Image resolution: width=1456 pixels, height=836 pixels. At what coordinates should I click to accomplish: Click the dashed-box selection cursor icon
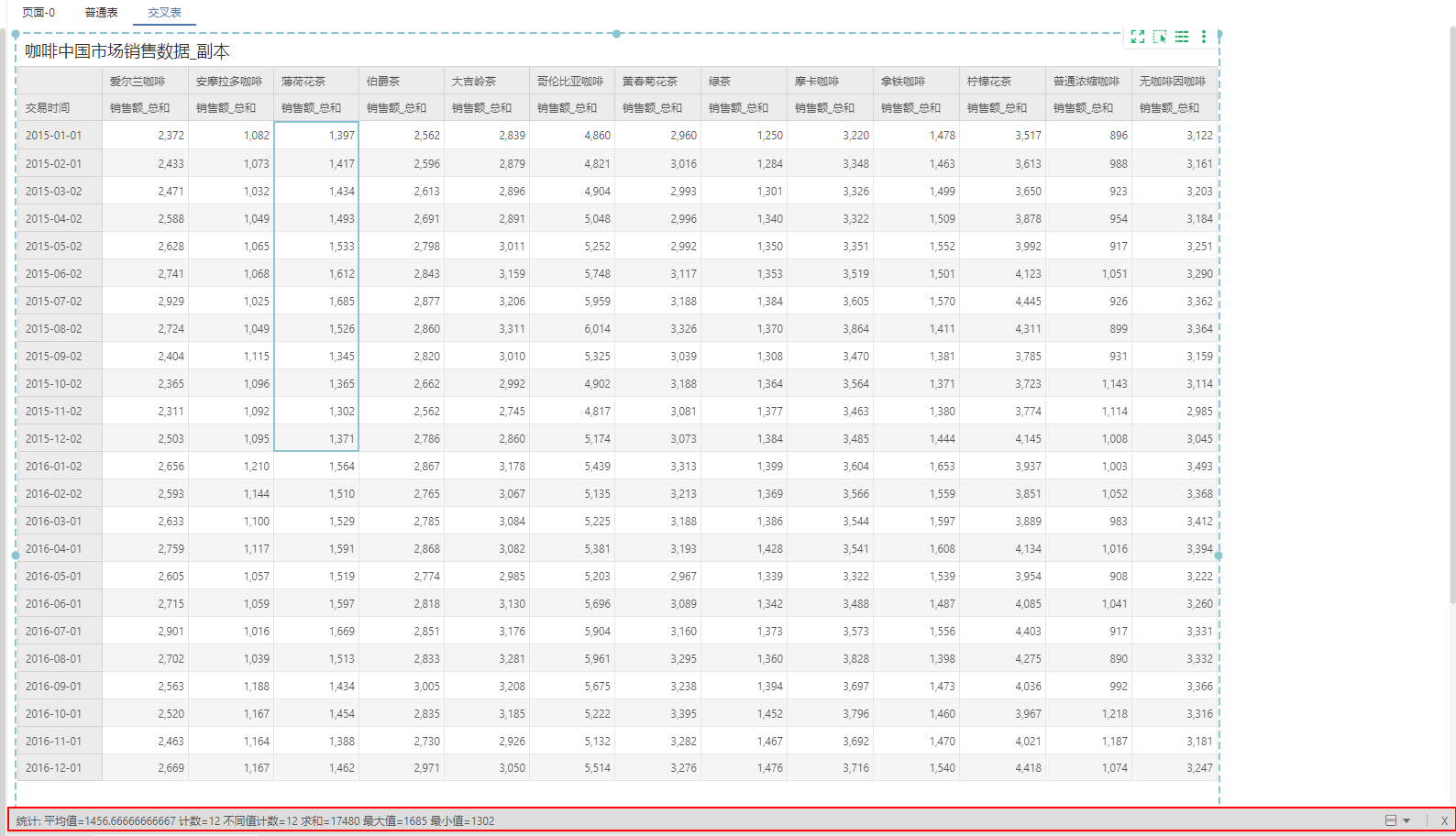tap(1160, 37)
